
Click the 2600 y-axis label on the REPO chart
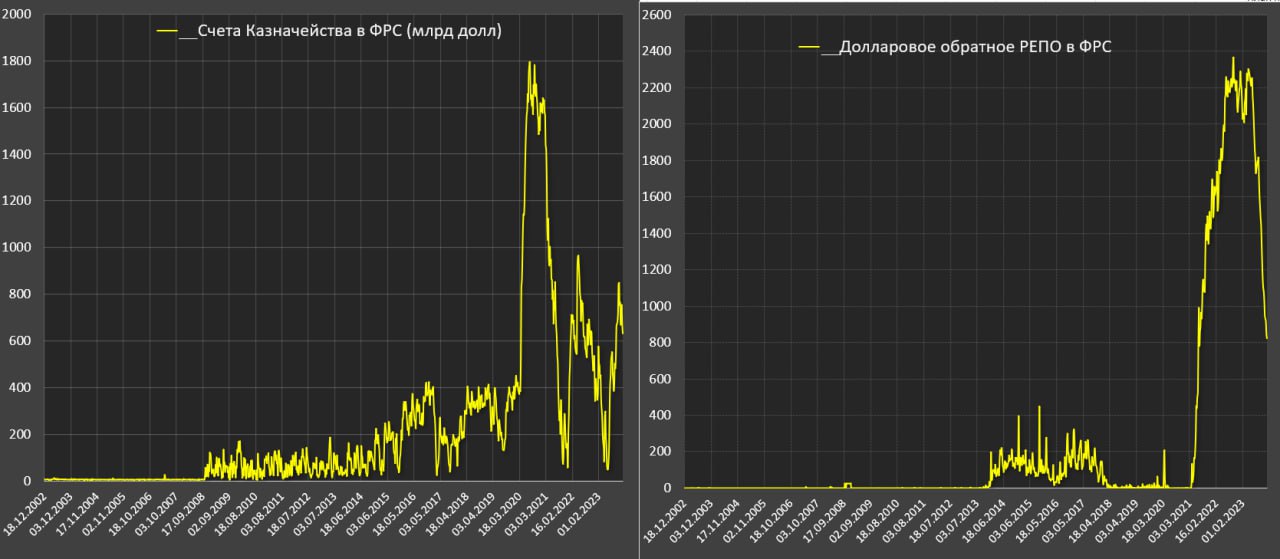tap(657, 15)
